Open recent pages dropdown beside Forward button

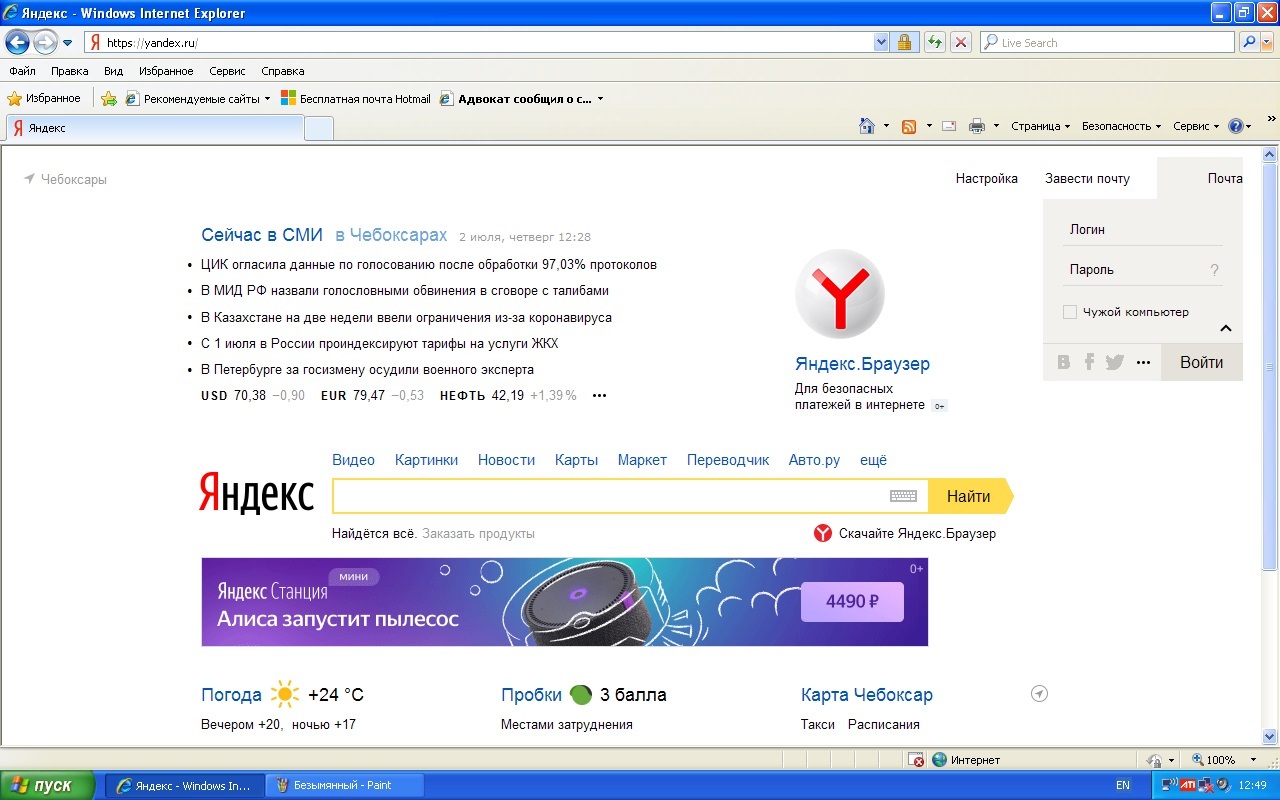coord(68,43)
